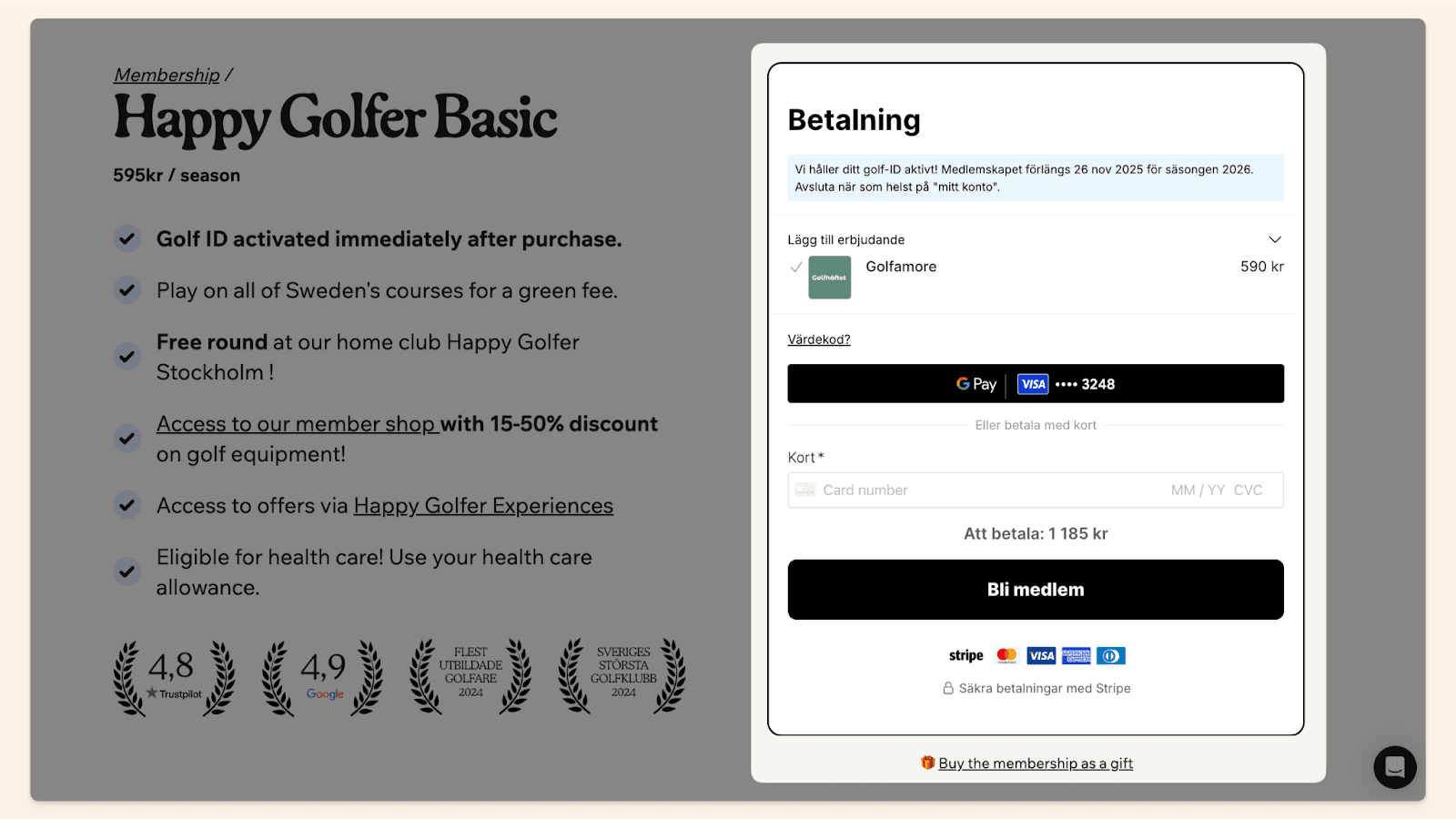1456x819 pixels.
Task: Click the golf-ID renewal info notice
Action: coord(1036,177)
